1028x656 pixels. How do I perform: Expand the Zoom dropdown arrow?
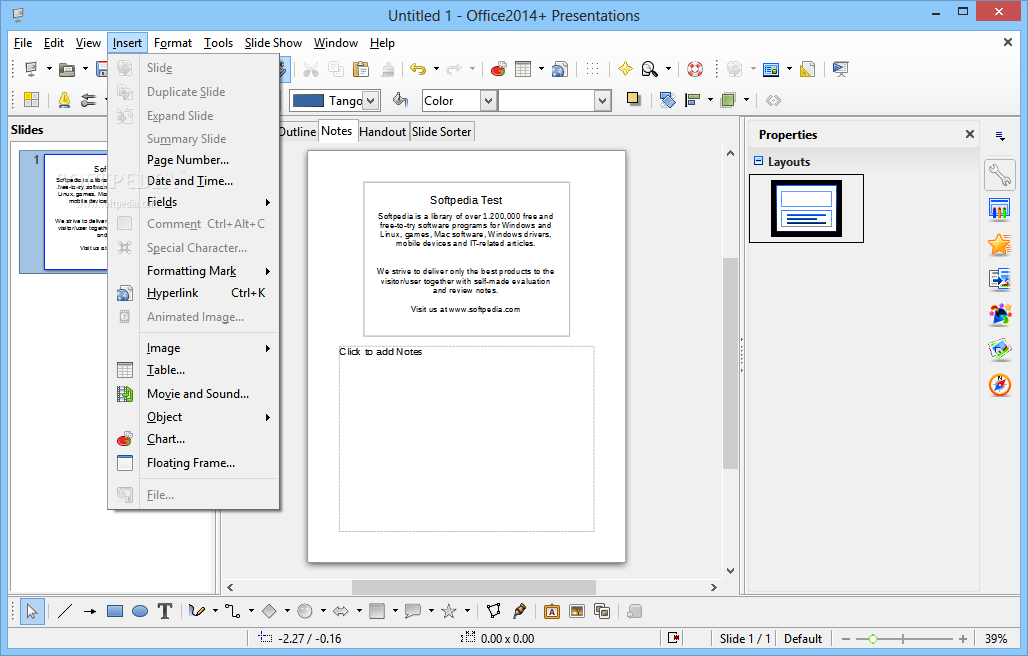(x=668, y=69)
